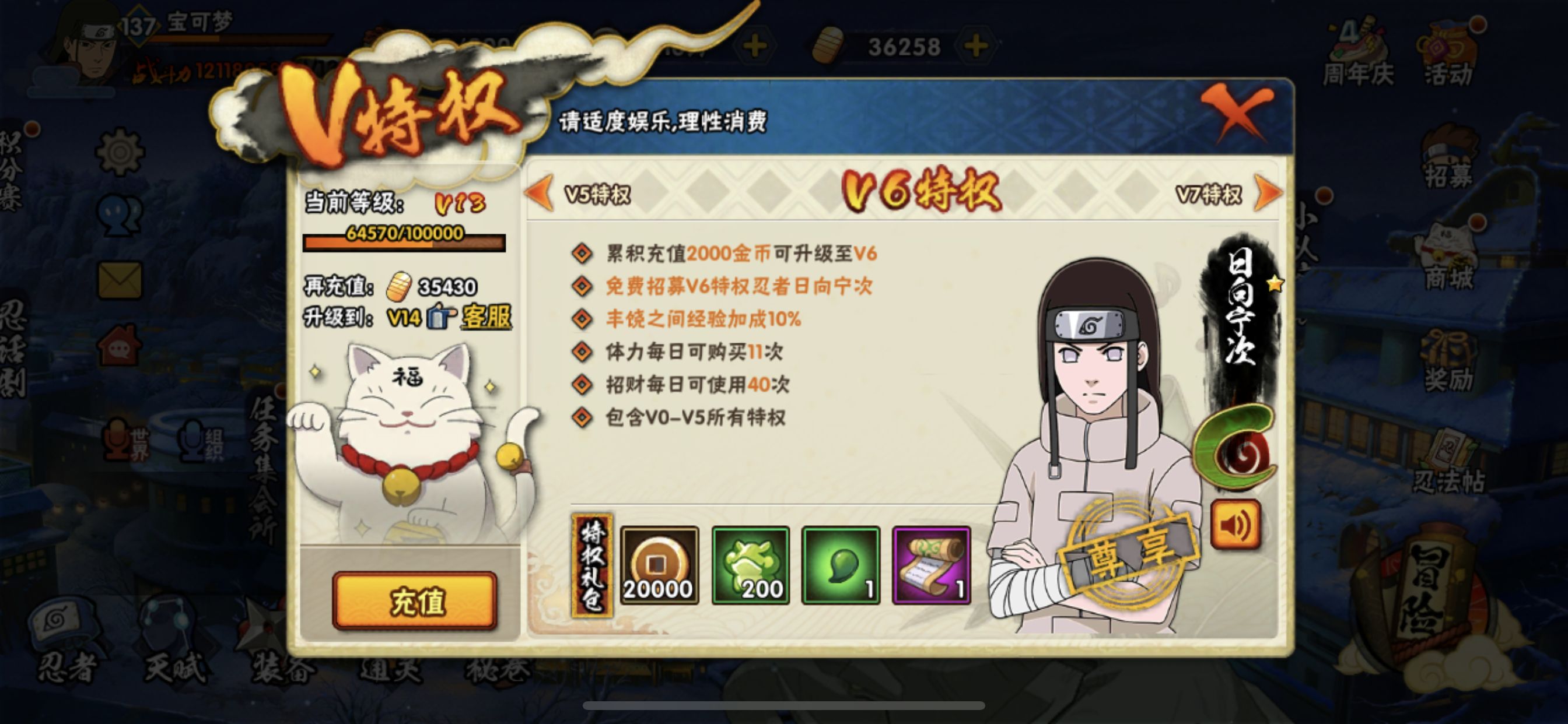This screenshot has height=724, width=1568.
Task: Open the 商城 shop cat icon
Action: 1450,256
